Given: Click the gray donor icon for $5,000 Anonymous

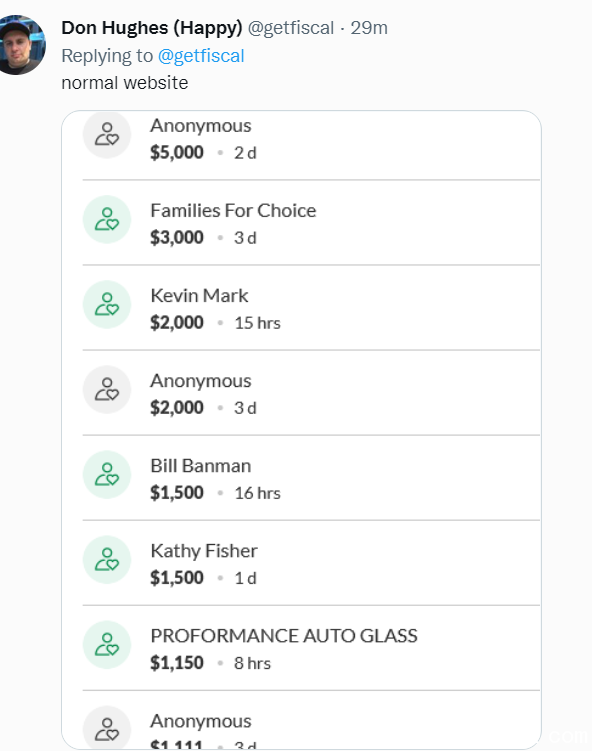Looking at the screenshot, I should [x=107, y=135].
